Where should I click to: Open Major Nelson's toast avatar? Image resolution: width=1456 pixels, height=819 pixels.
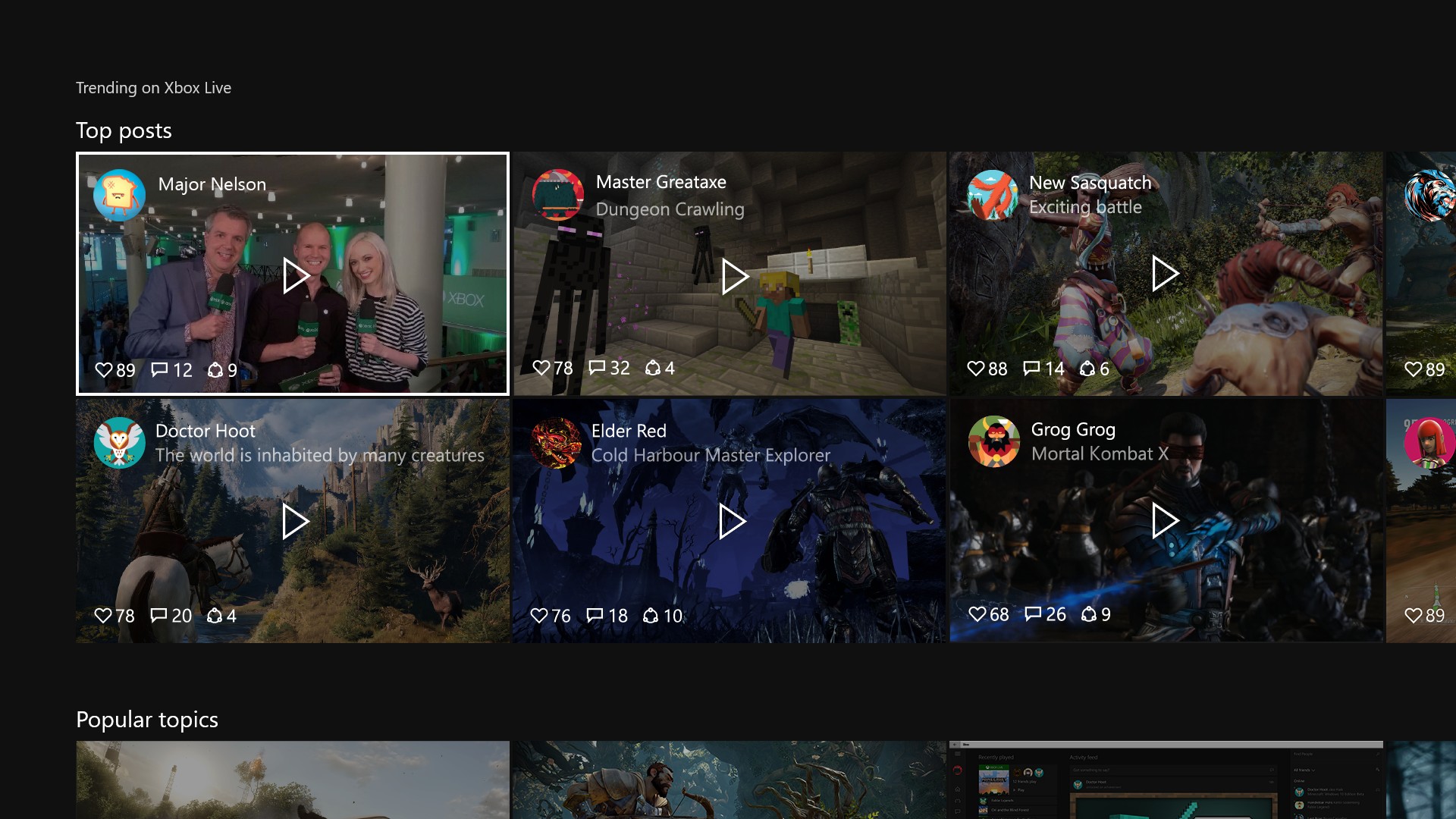point(119,195)
